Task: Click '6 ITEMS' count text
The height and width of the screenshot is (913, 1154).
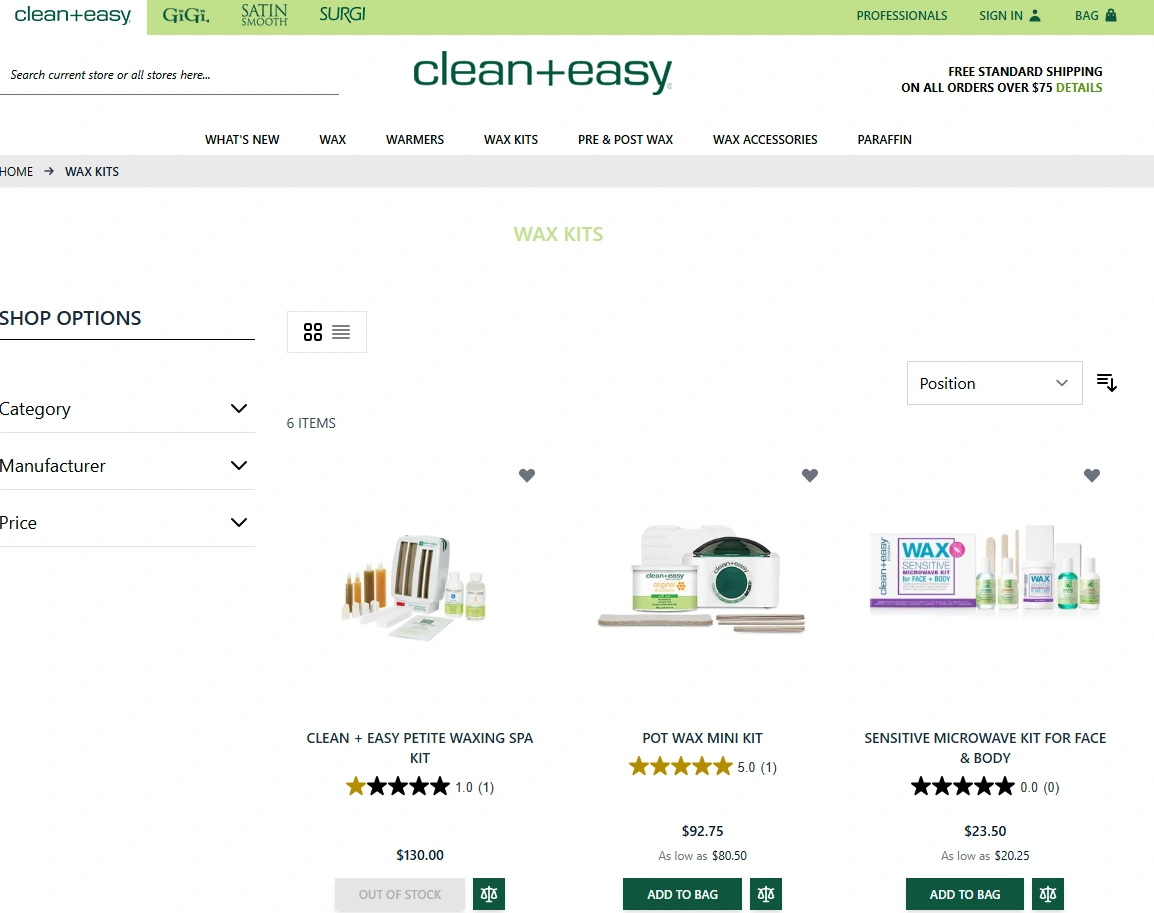Action: (311, 423)
